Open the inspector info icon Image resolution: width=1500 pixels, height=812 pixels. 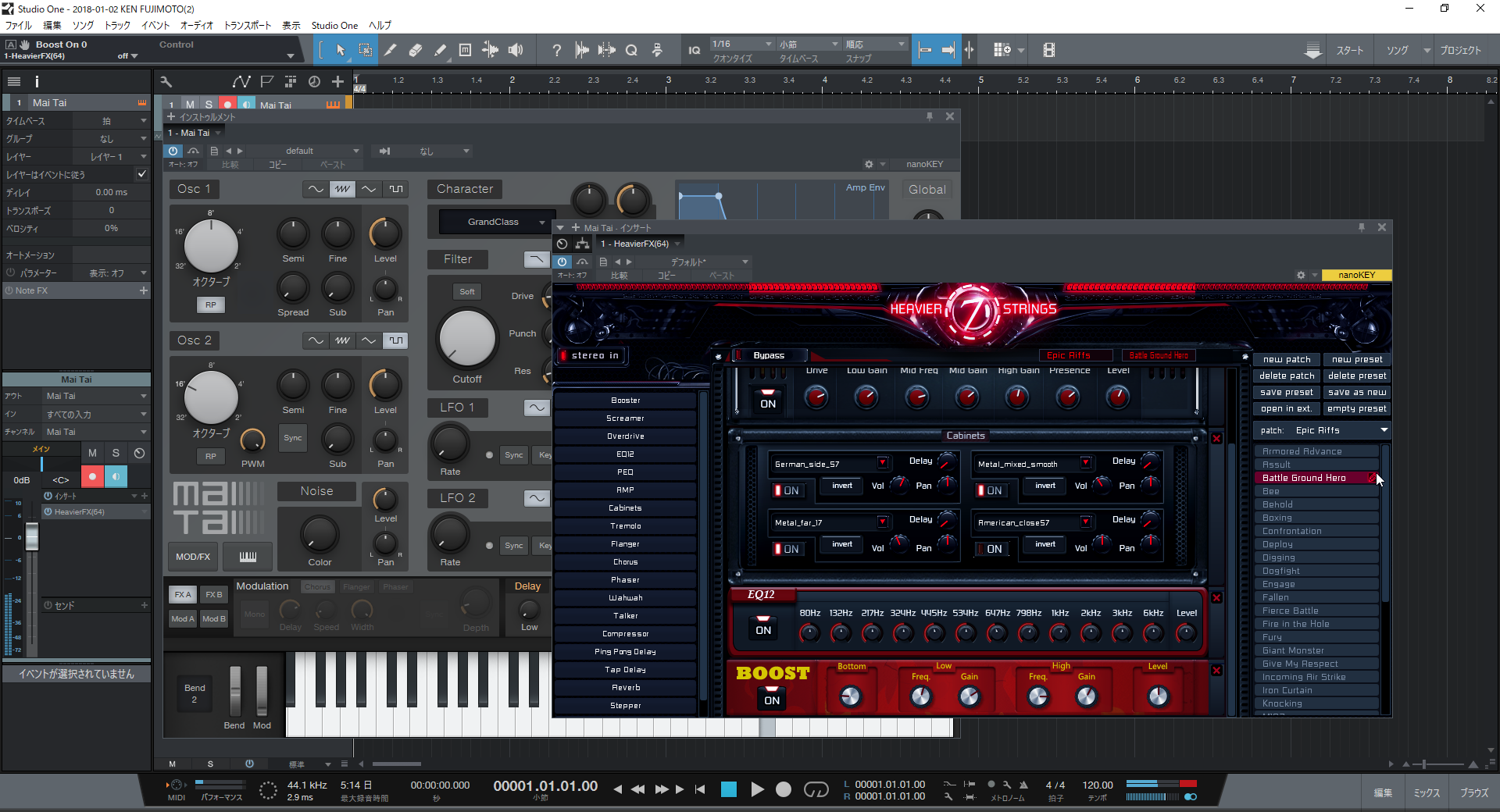coord(37,81)
